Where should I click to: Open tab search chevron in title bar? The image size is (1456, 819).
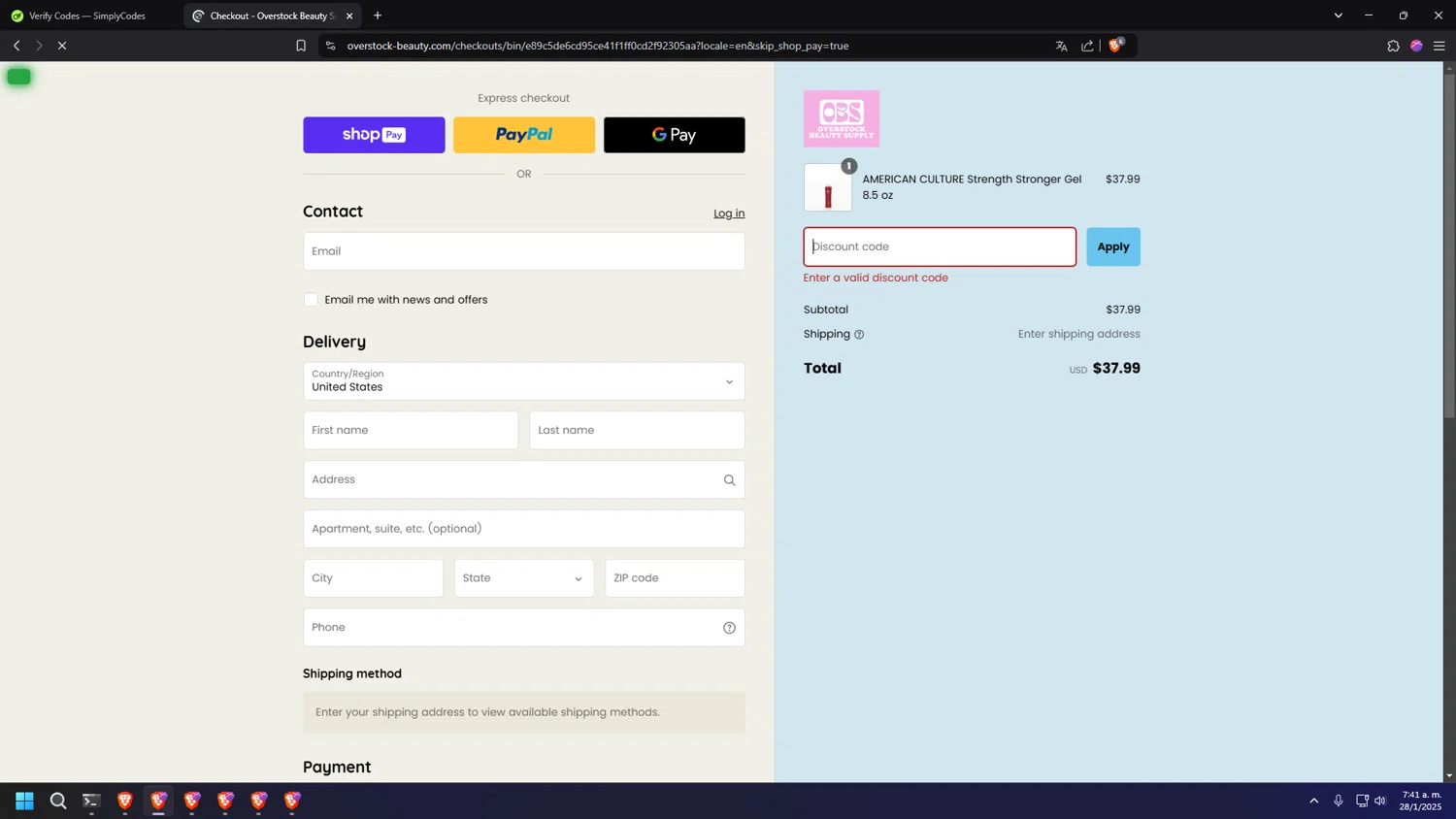(1339, 16)
